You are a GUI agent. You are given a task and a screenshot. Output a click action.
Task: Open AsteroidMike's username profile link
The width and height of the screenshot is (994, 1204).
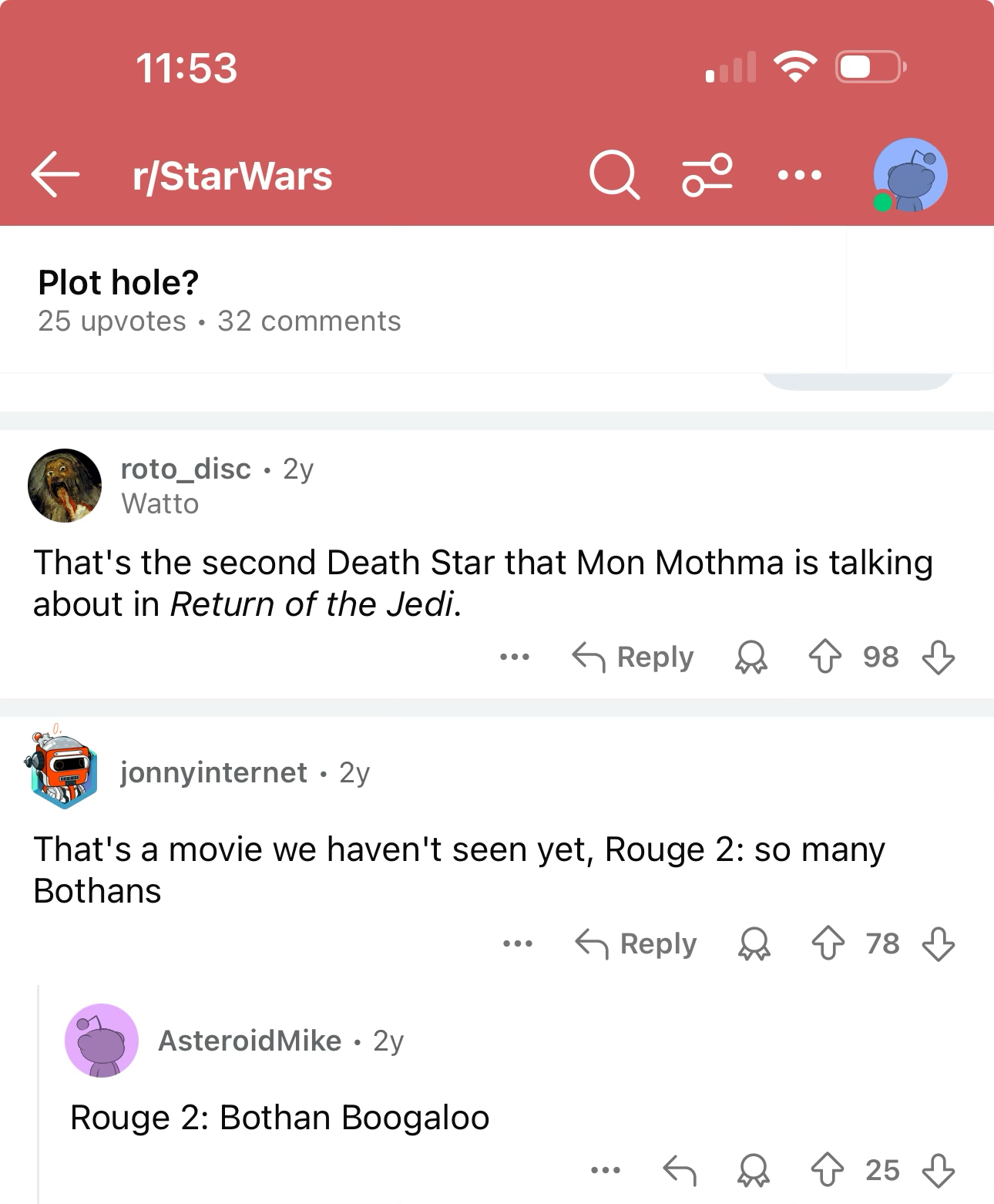249,1041
